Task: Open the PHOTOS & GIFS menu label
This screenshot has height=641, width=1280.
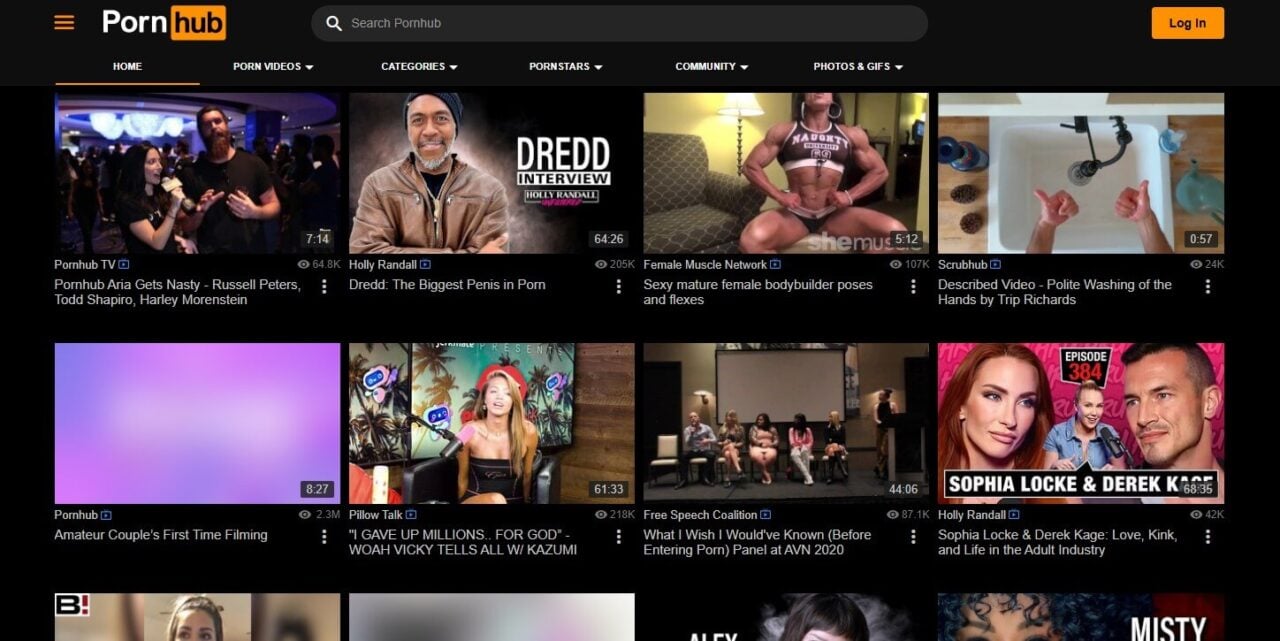Action: point(851,66)
